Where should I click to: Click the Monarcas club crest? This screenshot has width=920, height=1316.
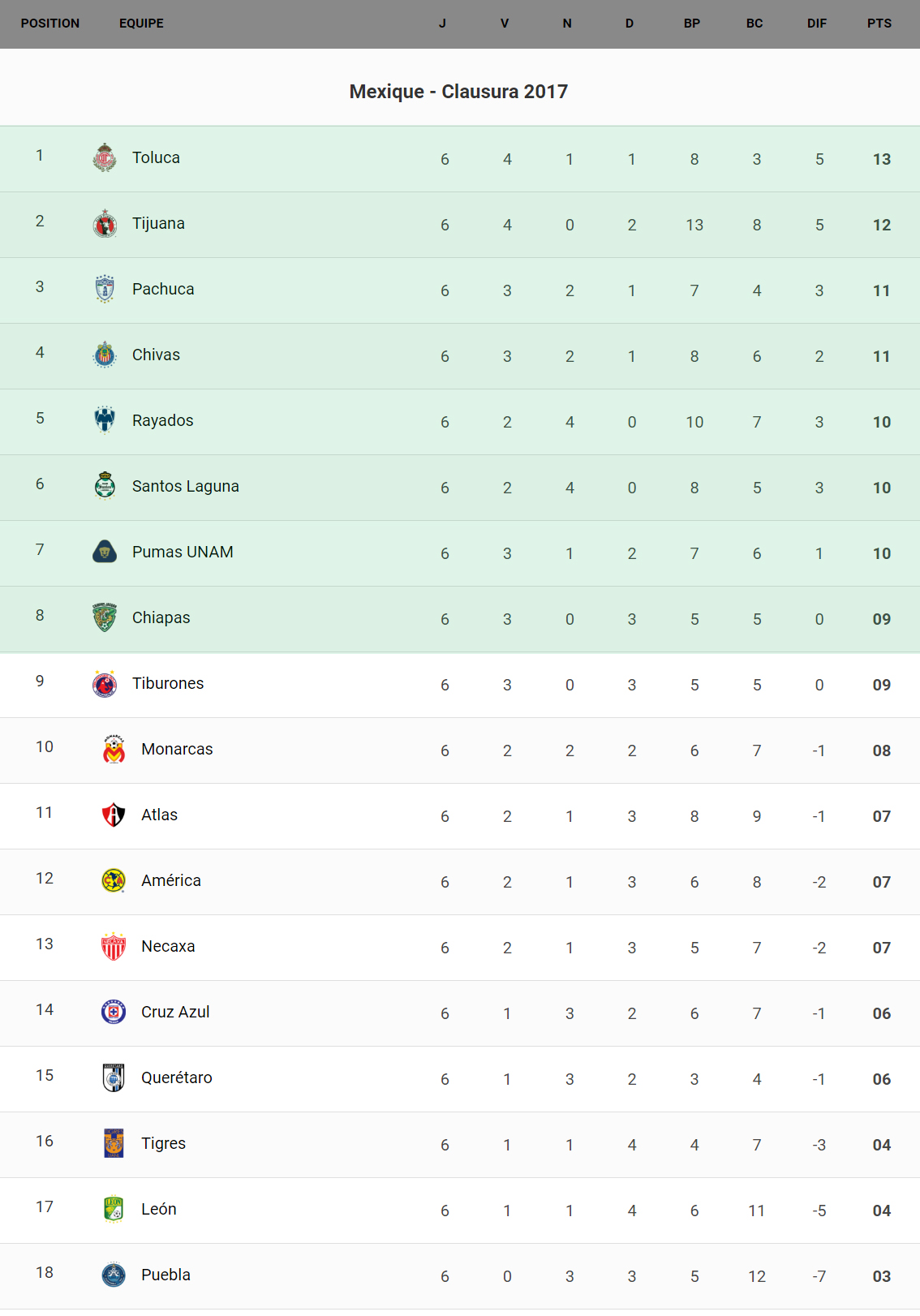pyautogui.click(x=114, y=750)
